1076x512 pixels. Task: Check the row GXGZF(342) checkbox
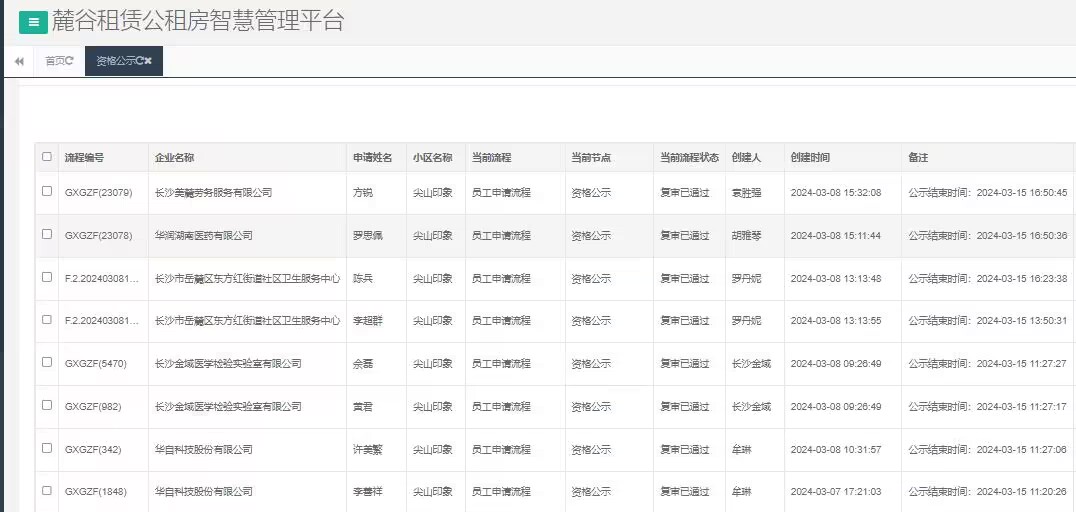[47, 448]
